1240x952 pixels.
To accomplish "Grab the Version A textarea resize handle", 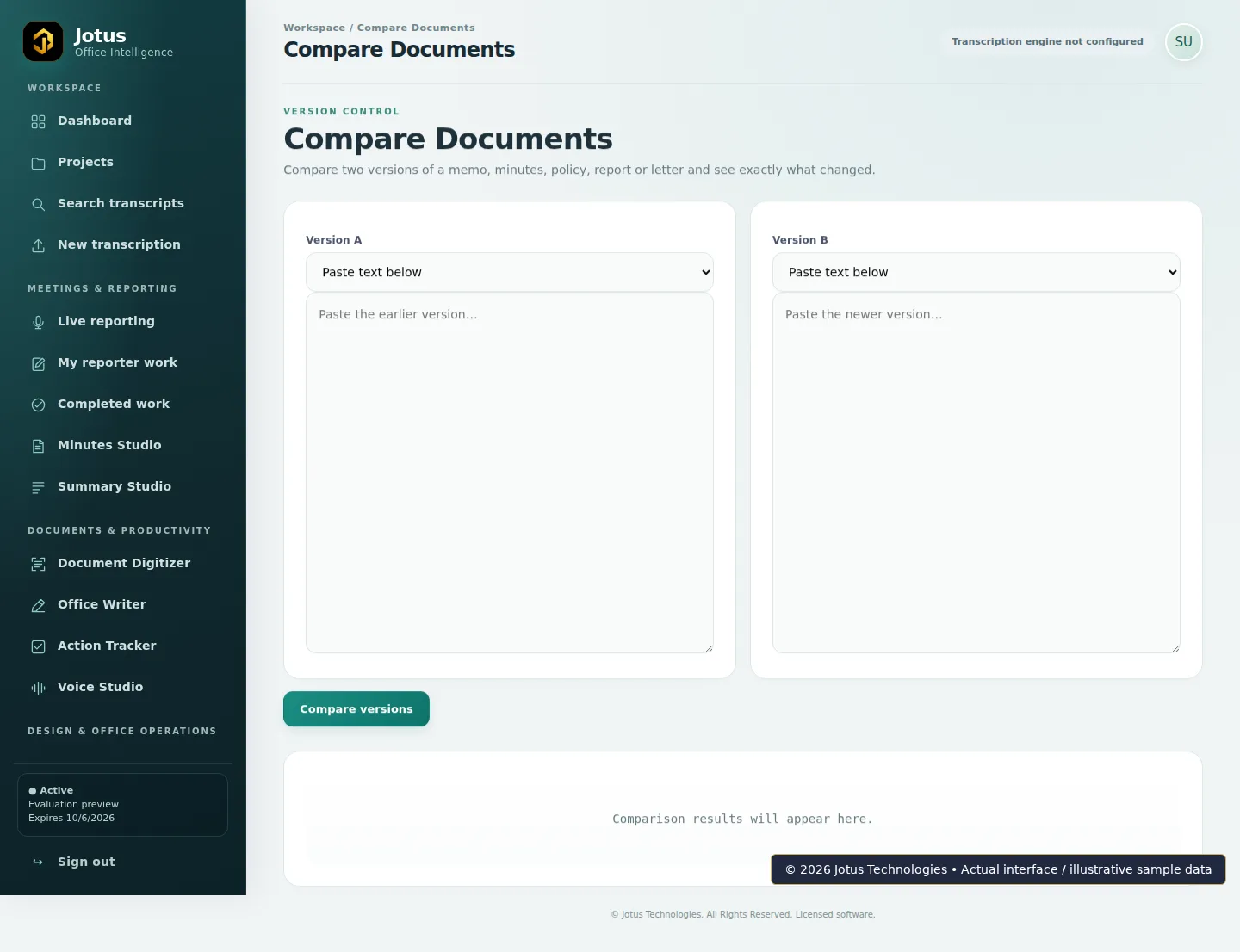I will point(709,648).
